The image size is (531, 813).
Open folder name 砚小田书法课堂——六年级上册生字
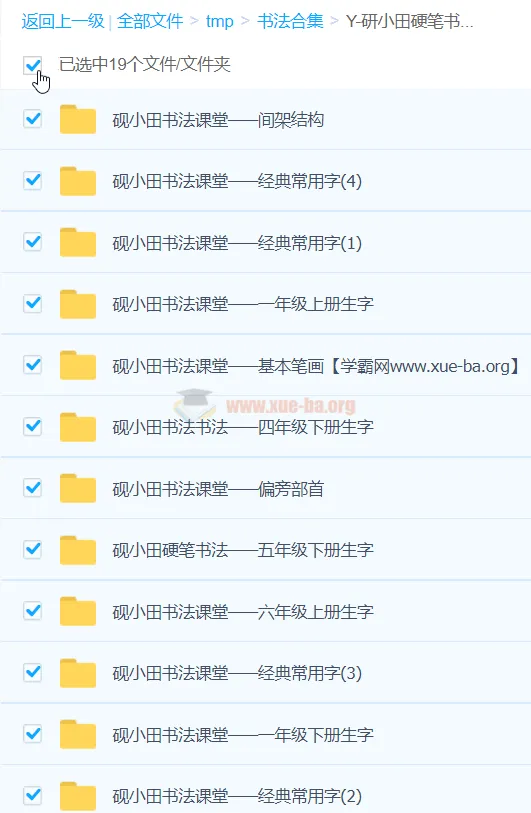coord(243,612)
